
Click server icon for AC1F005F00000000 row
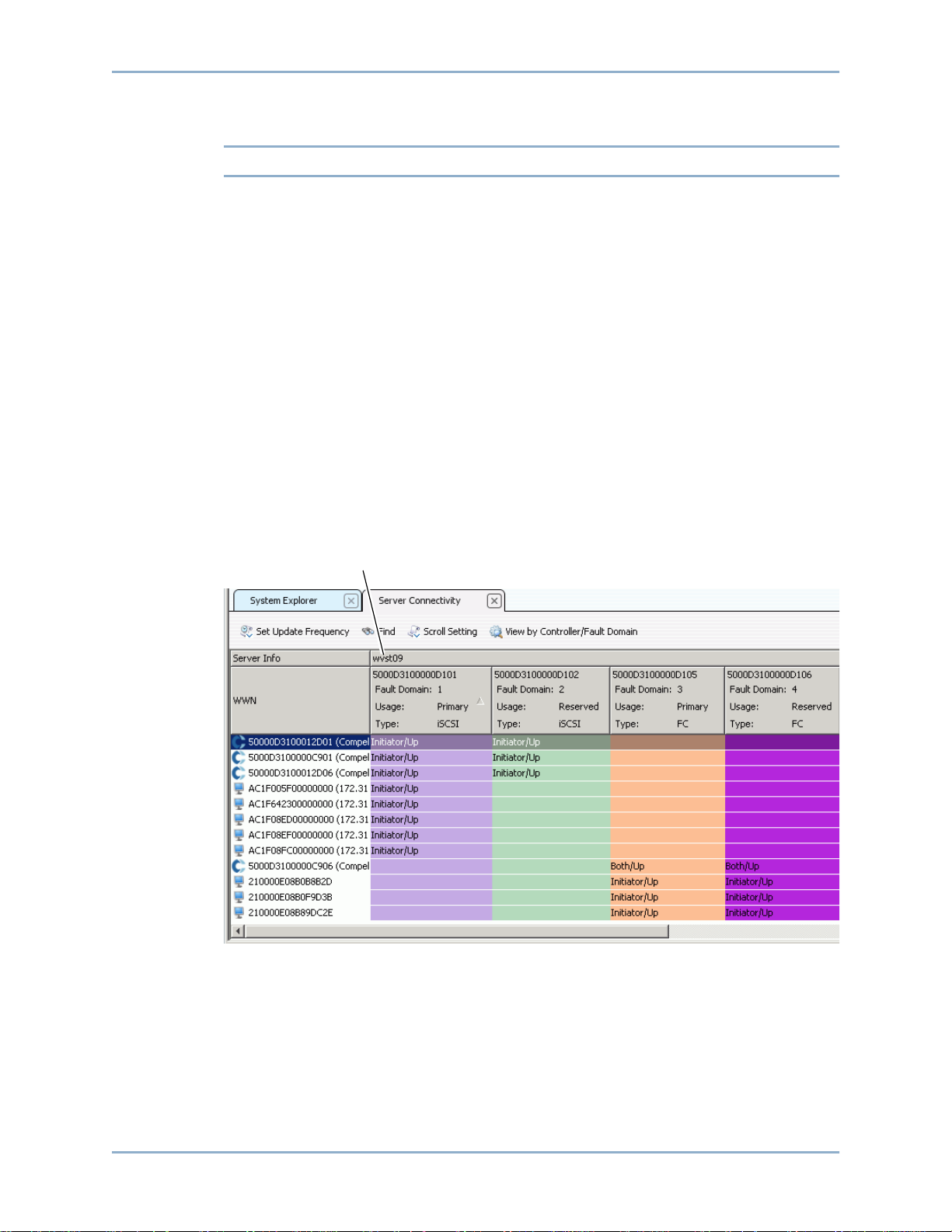[239, 788]
